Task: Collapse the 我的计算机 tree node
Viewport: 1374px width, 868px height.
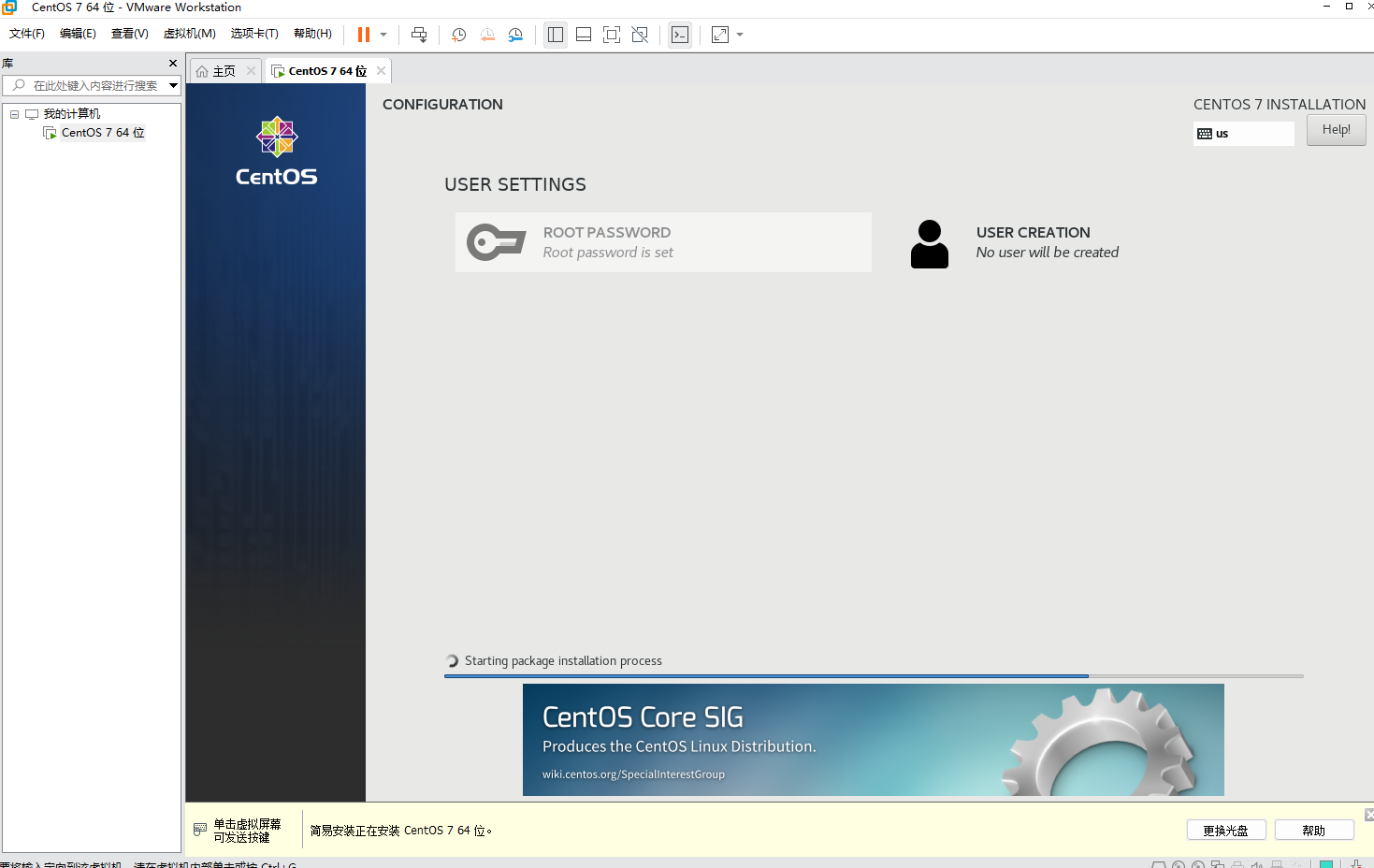Action: tap(14, 114)
